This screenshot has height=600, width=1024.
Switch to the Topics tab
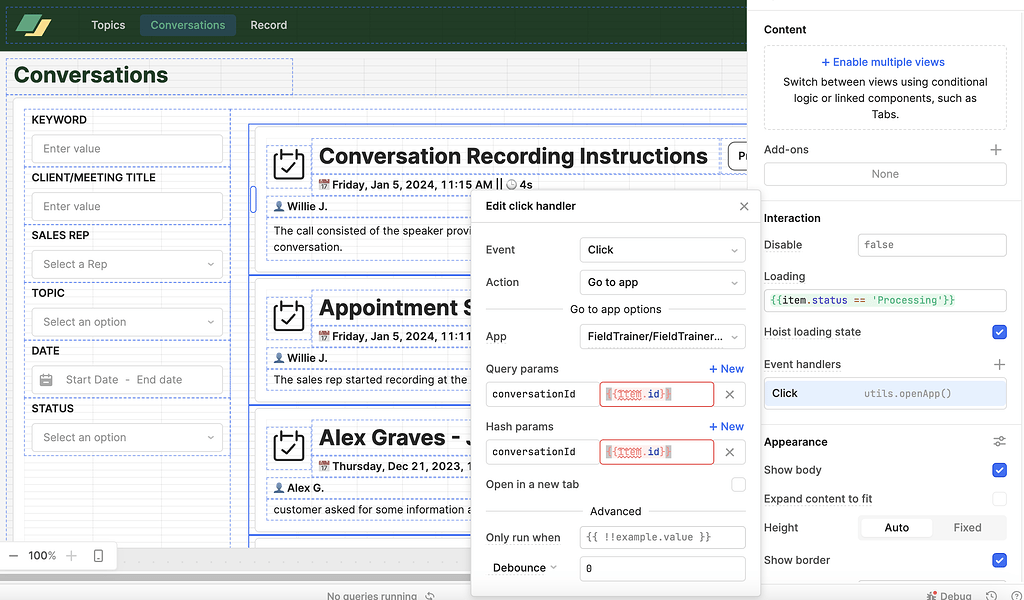[x=108, y=25]
